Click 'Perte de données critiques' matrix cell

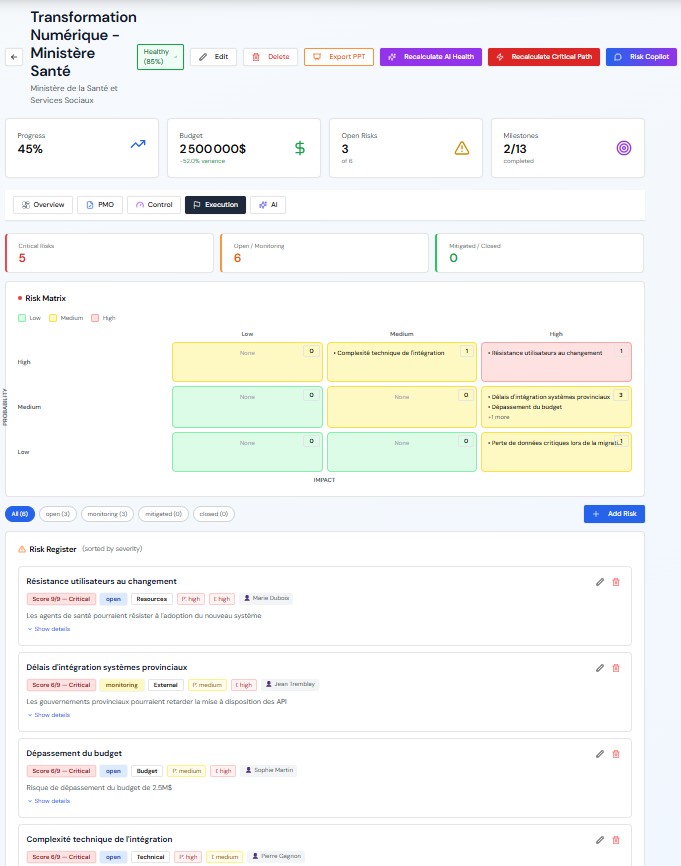(556, 452)
